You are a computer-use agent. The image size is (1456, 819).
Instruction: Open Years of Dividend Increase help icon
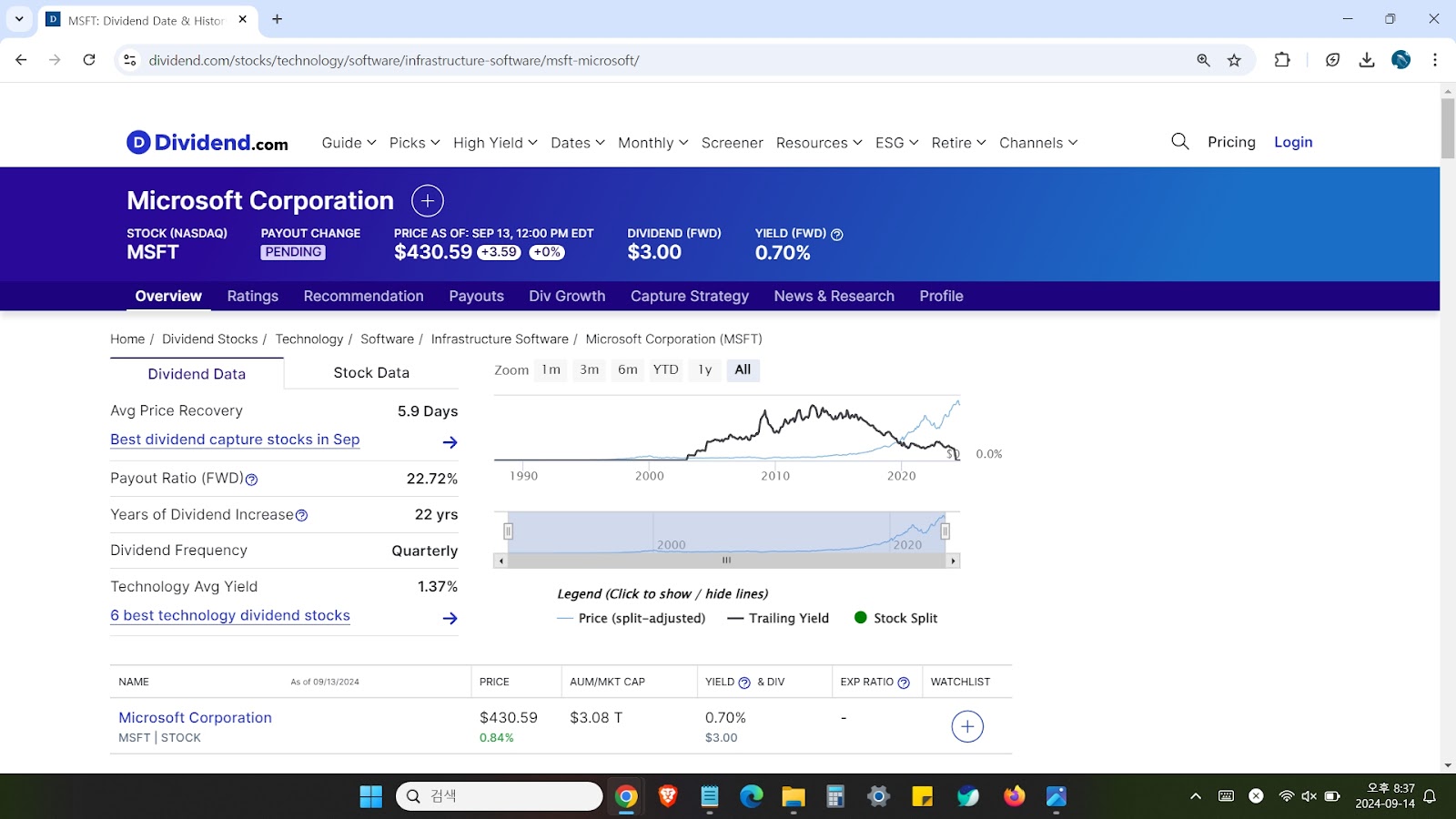302,515
